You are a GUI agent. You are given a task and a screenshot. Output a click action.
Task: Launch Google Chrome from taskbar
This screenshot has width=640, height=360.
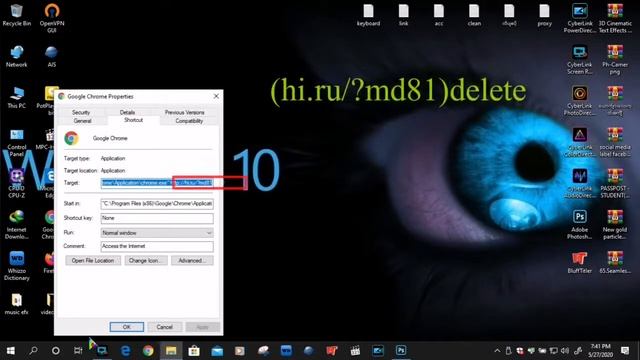pyautogui.click(x=148, y=351)
